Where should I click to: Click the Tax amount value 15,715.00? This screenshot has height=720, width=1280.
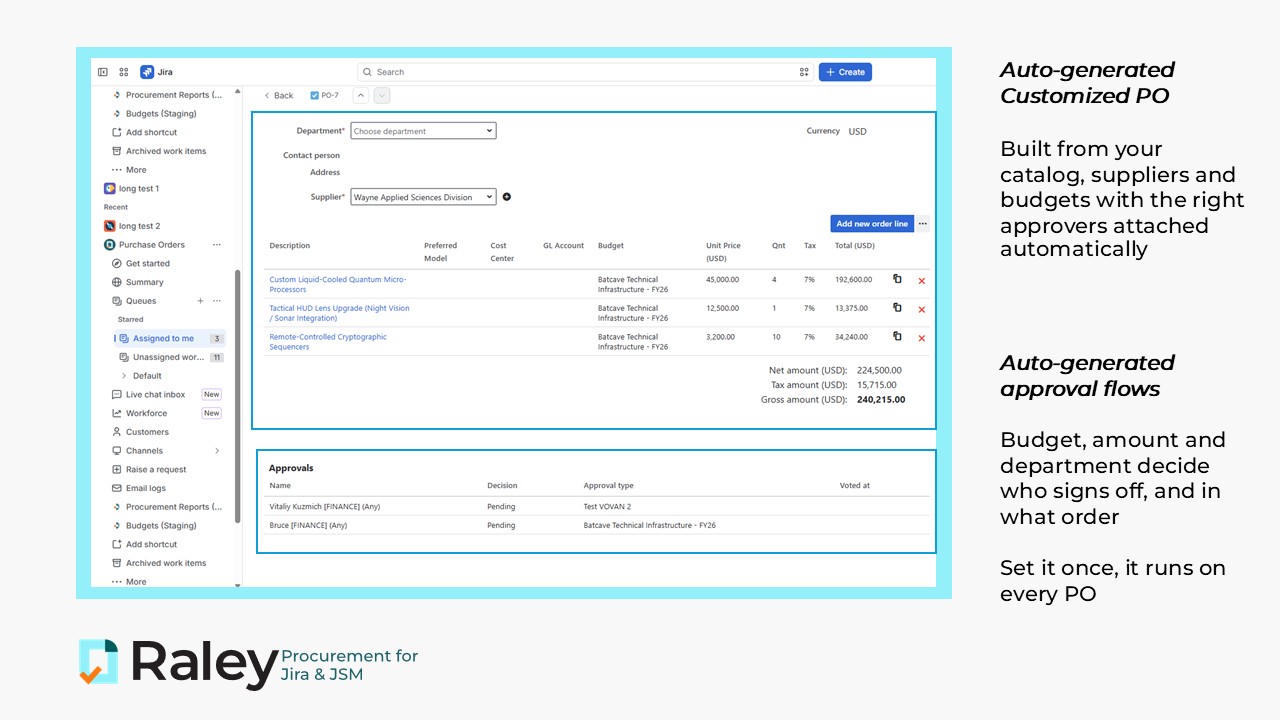point(876,385)
